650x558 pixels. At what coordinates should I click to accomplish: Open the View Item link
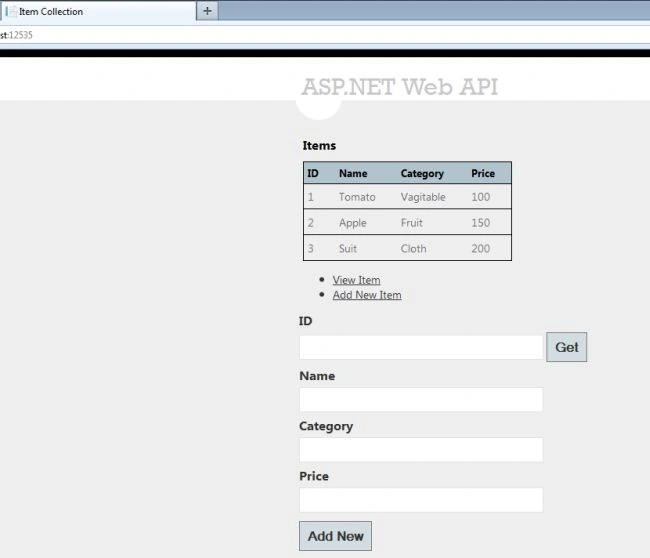[x=357, y=280]
